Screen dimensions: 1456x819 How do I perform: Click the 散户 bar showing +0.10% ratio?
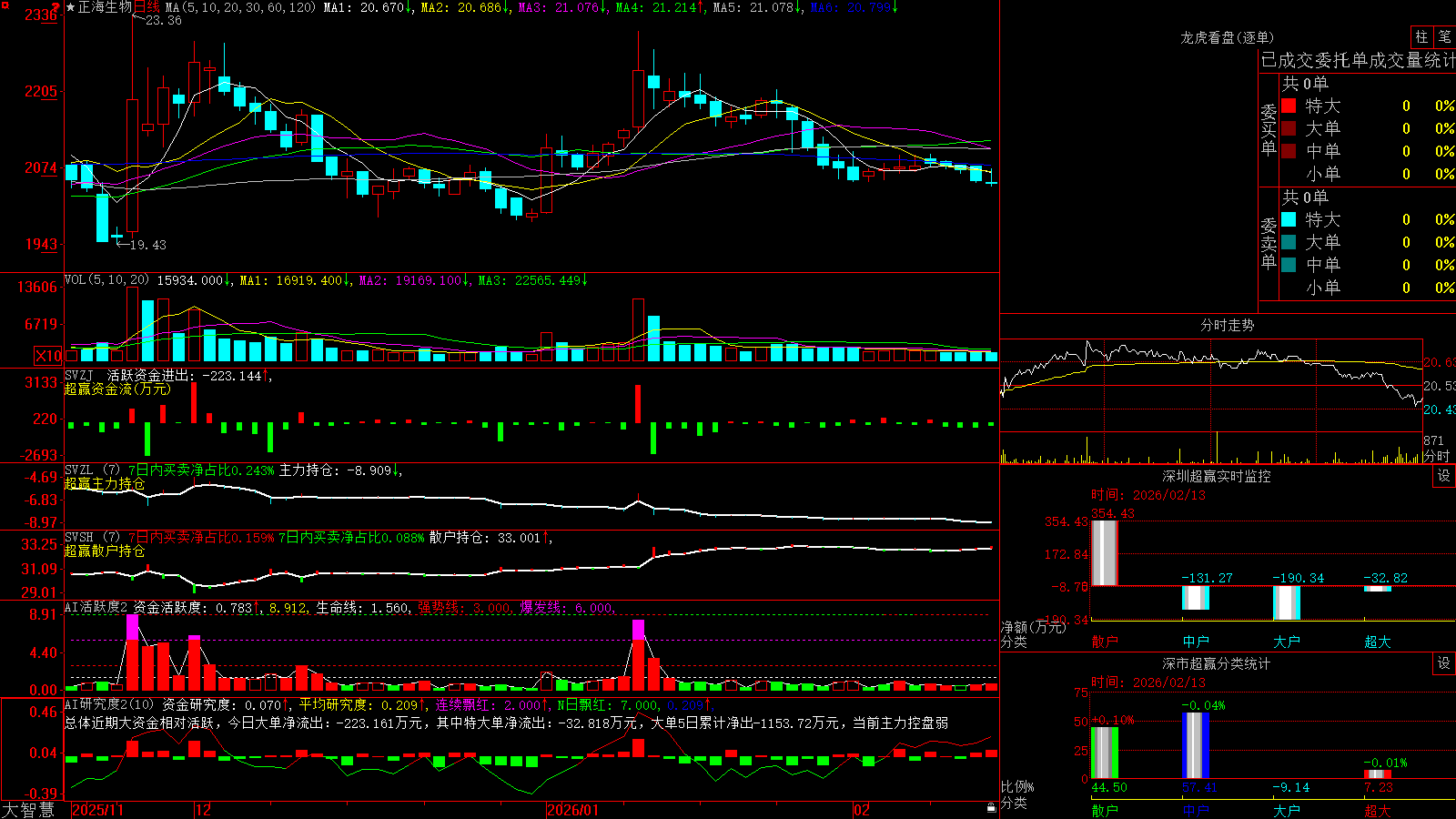tap(1104, 752)
